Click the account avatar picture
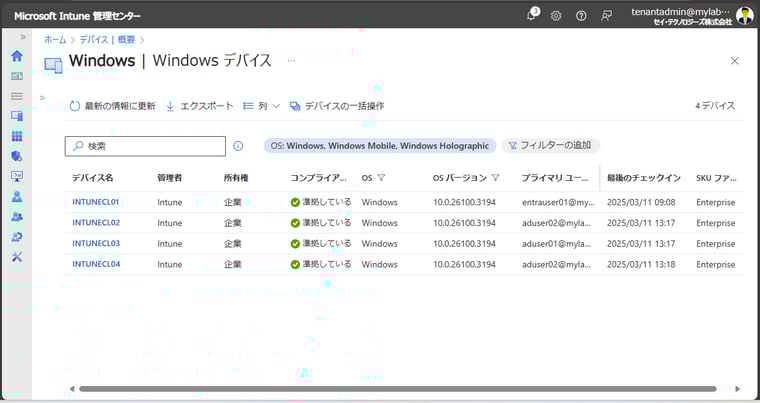 click(744, 16)
